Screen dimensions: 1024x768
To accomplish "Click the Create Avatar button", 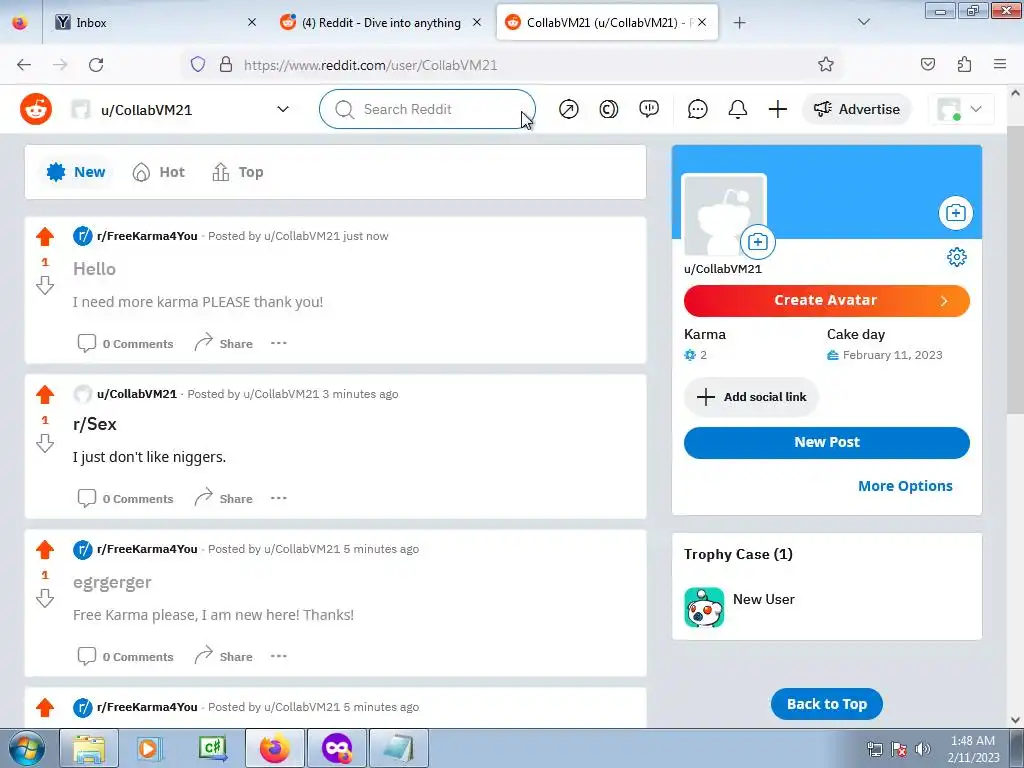I will tap(827, 300).
